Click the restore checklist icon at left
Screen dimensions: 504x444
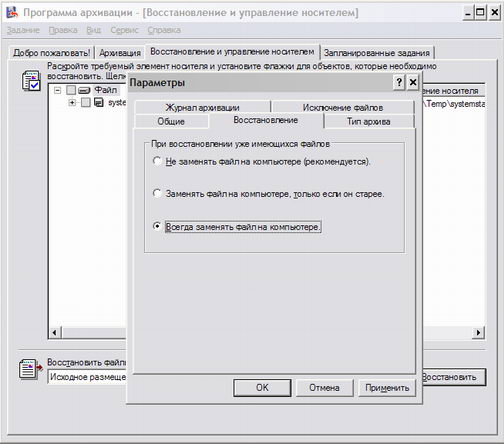click(x=31, y=80)
